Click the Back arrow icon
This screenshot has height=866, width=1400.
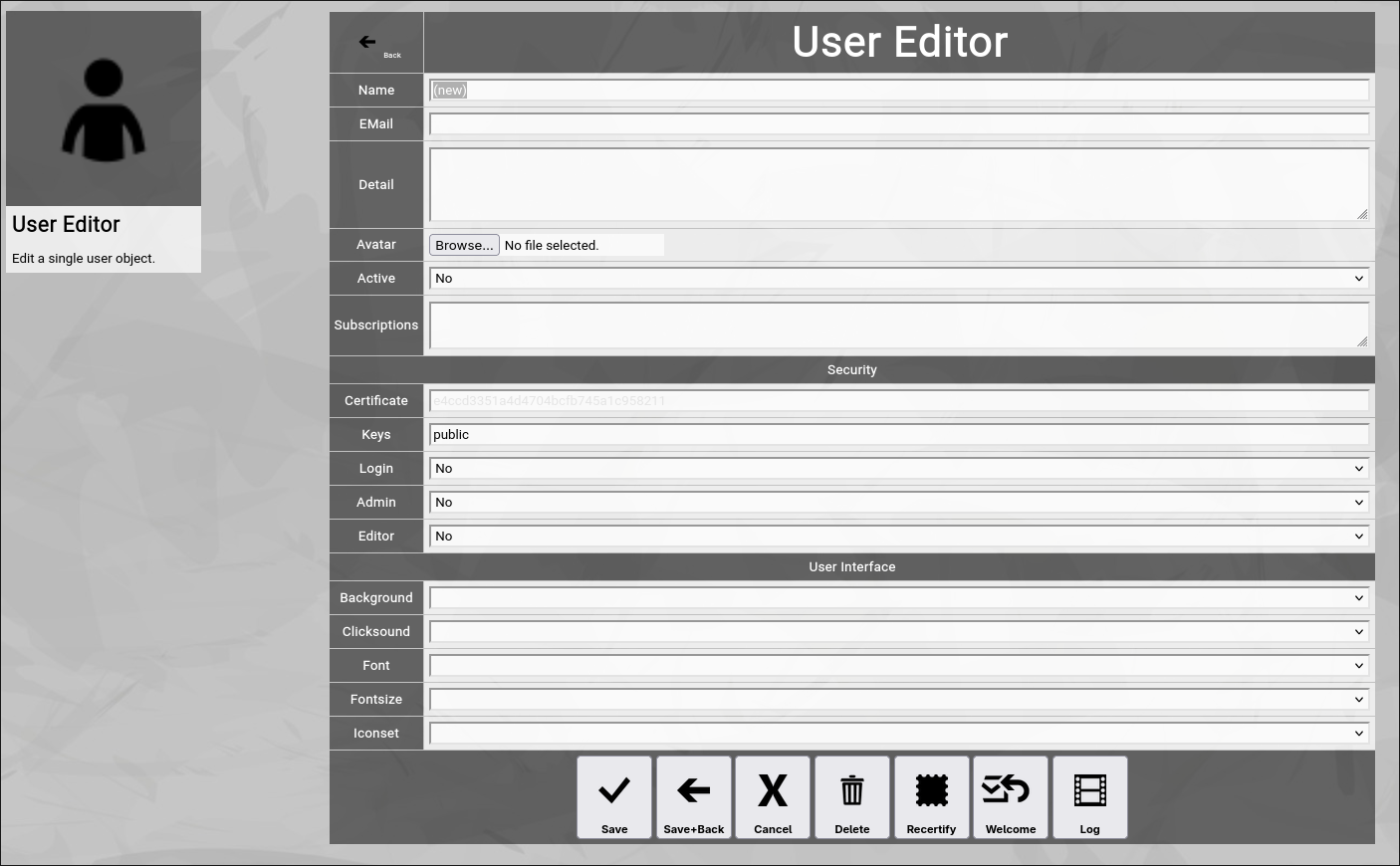[x=368, y=42]
